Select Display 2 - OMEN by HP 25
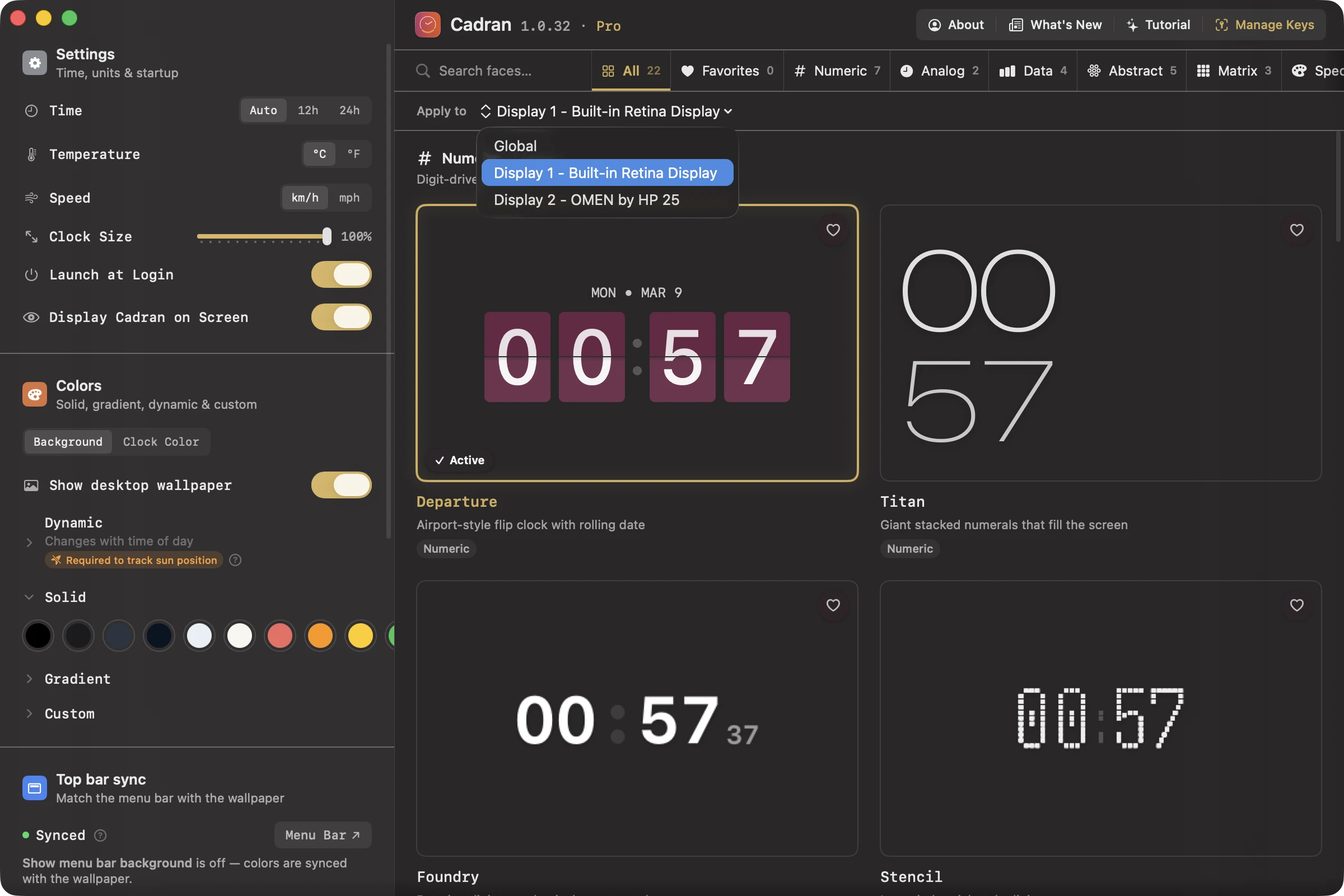The image size is (1344, 896). click(587, 200)
